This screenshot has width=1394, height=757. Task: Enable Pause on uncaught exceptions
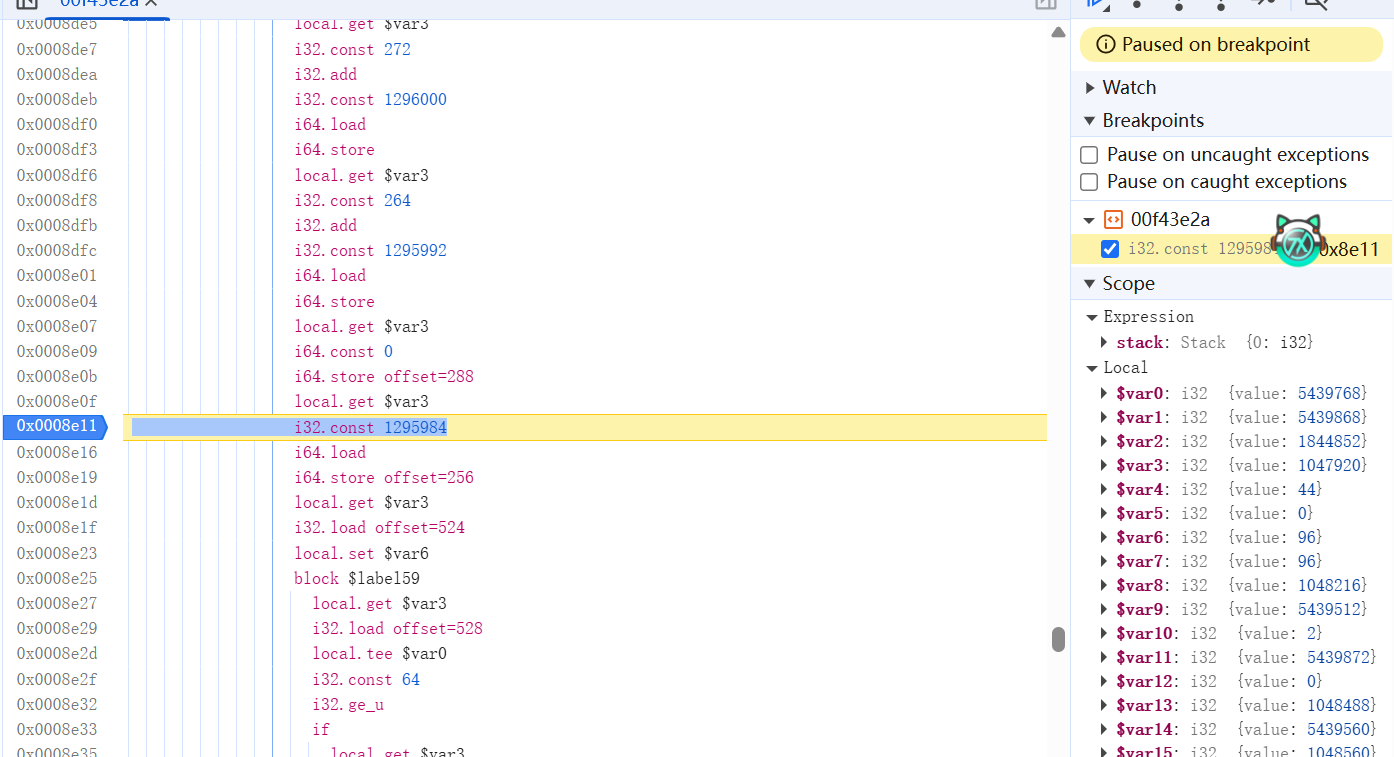pos(1090,155)
